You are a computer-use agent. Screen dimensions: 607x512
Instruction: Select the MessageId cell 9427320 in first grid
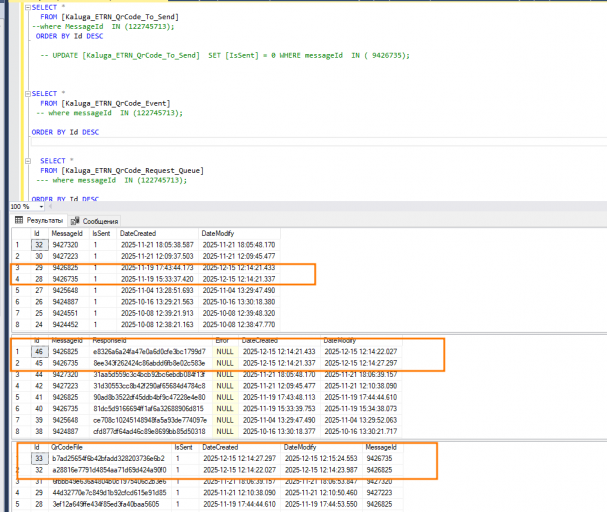coord(65,245)
